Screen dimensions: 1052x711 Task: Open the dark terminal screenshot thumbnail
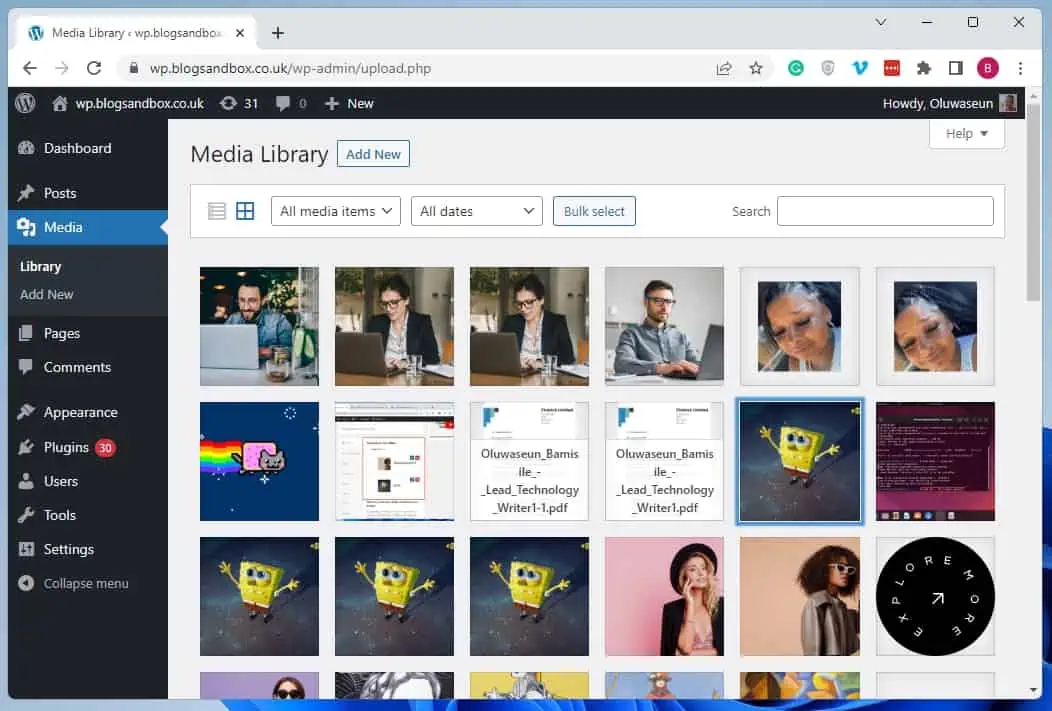[935, 461]
